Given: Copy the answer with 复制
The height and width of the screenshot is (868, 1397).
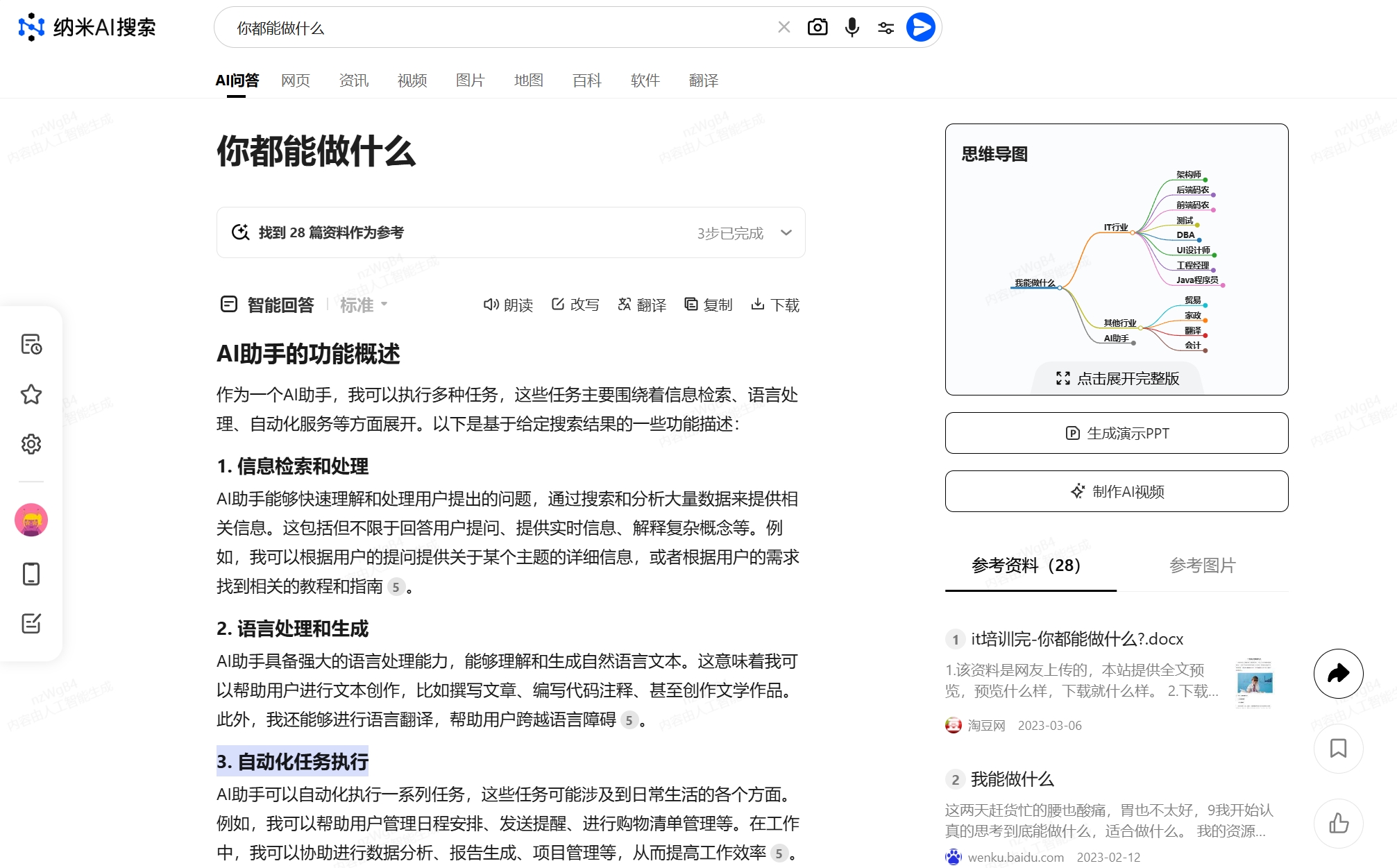Looking at the screenshot, I should (709, 305).
